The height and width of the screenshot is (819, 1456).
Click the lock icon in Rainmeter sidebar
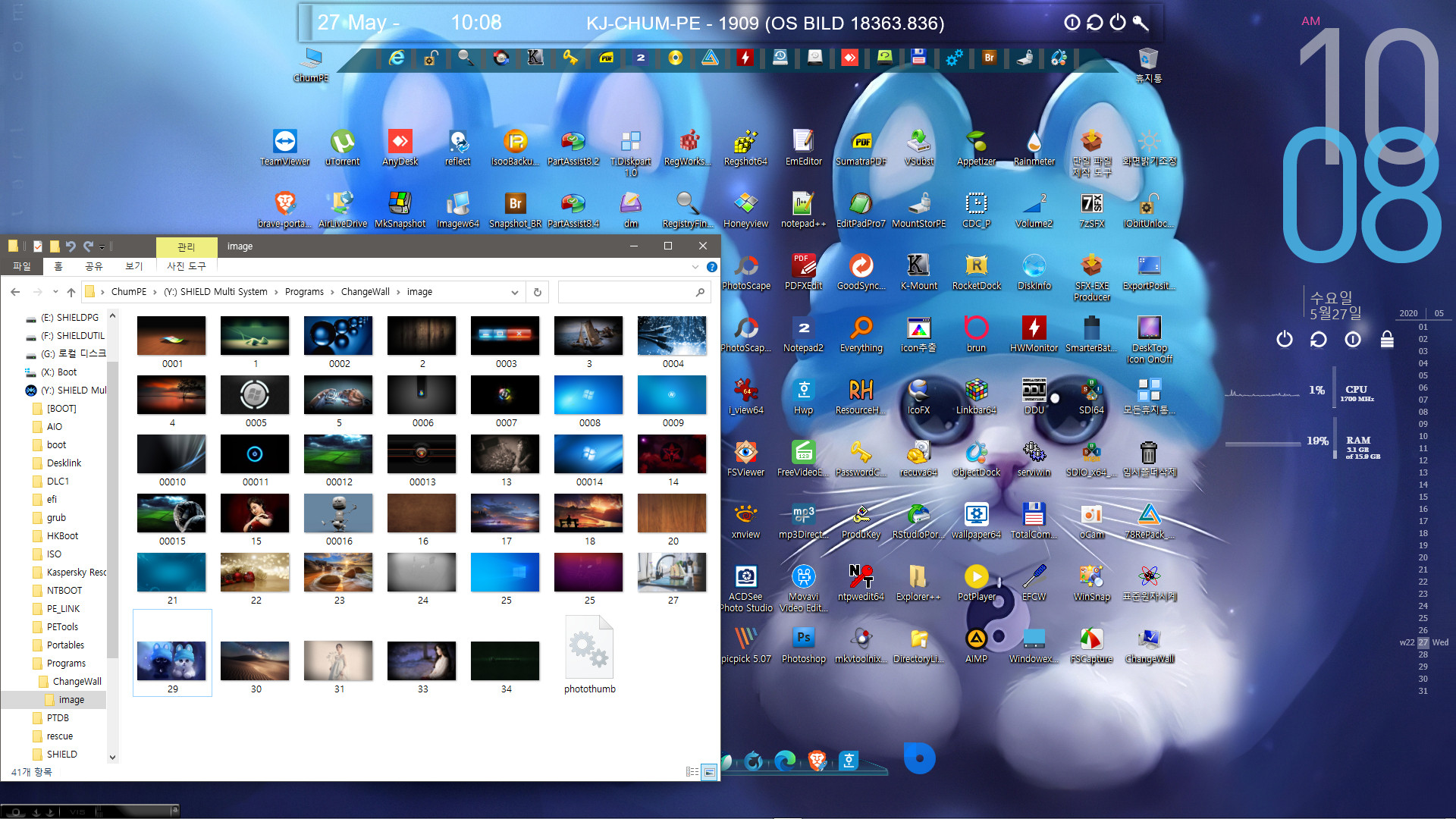[1387, 339]
